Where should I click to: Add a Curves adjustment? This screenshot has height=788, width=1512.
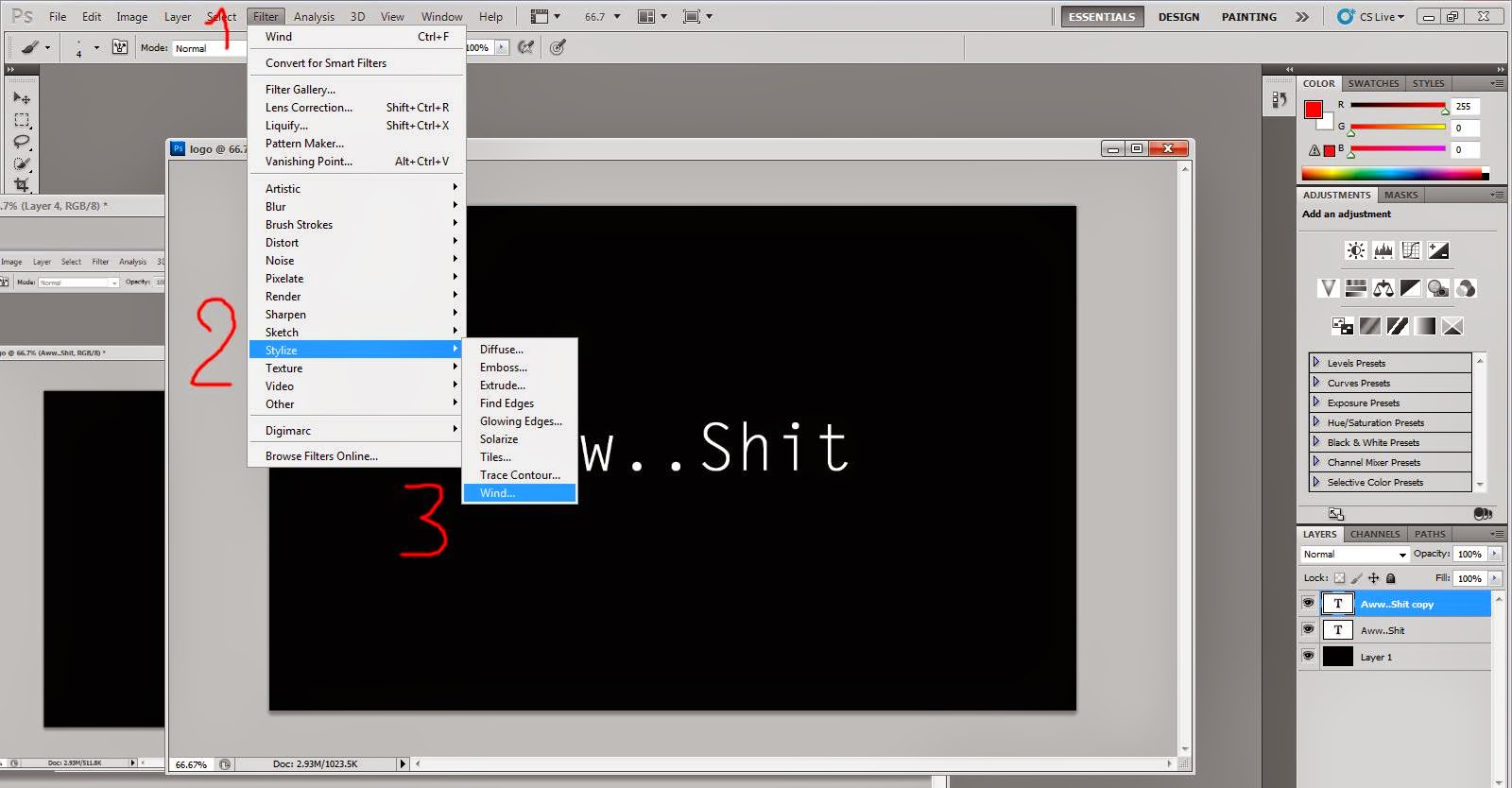tap(1411, 250)
